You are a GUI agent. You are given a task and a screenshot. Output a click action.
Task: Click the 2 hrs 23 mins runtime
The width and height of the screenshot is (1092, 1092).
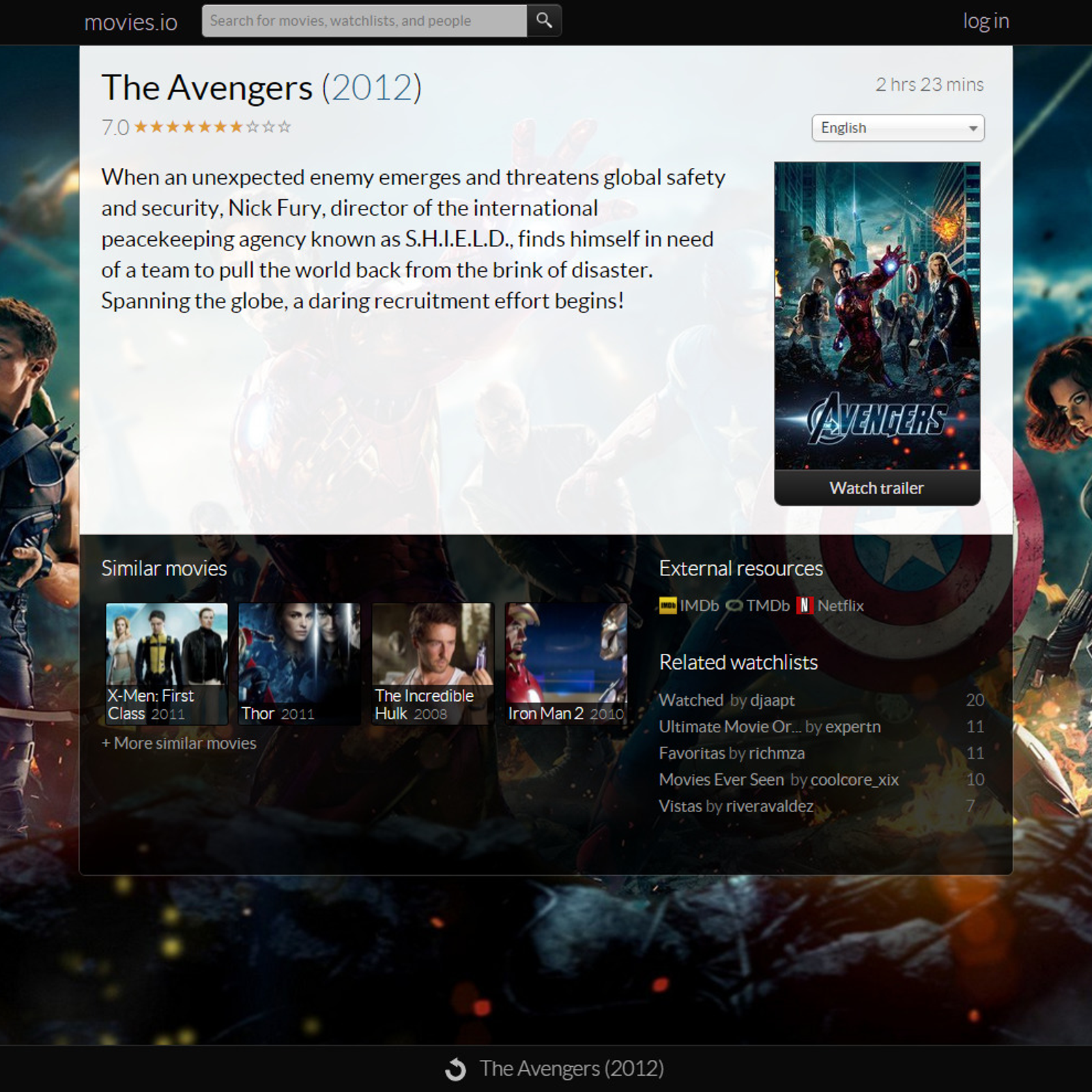930,85
